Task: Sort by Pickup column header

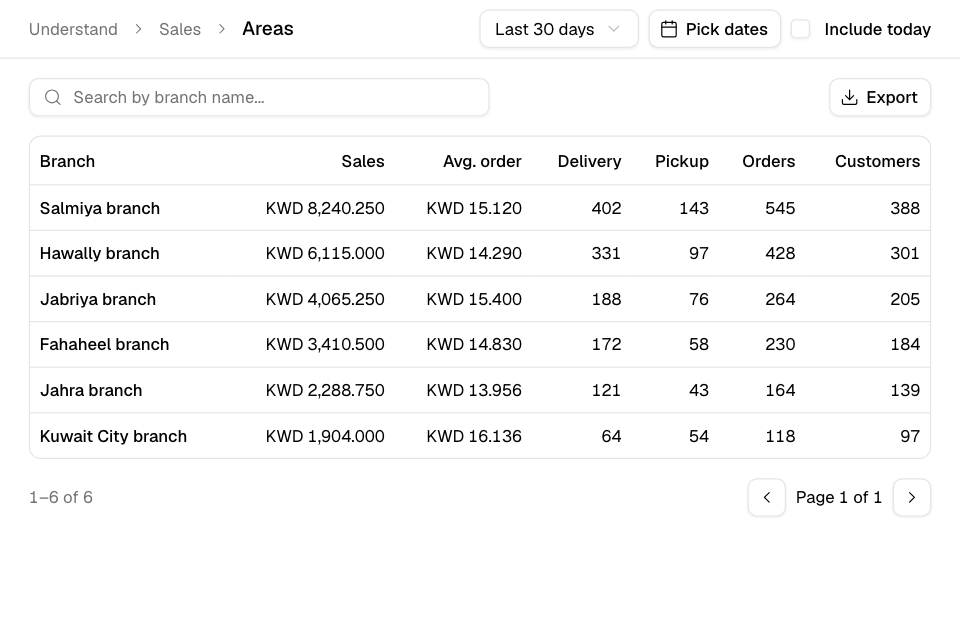Action: [682, 161]
